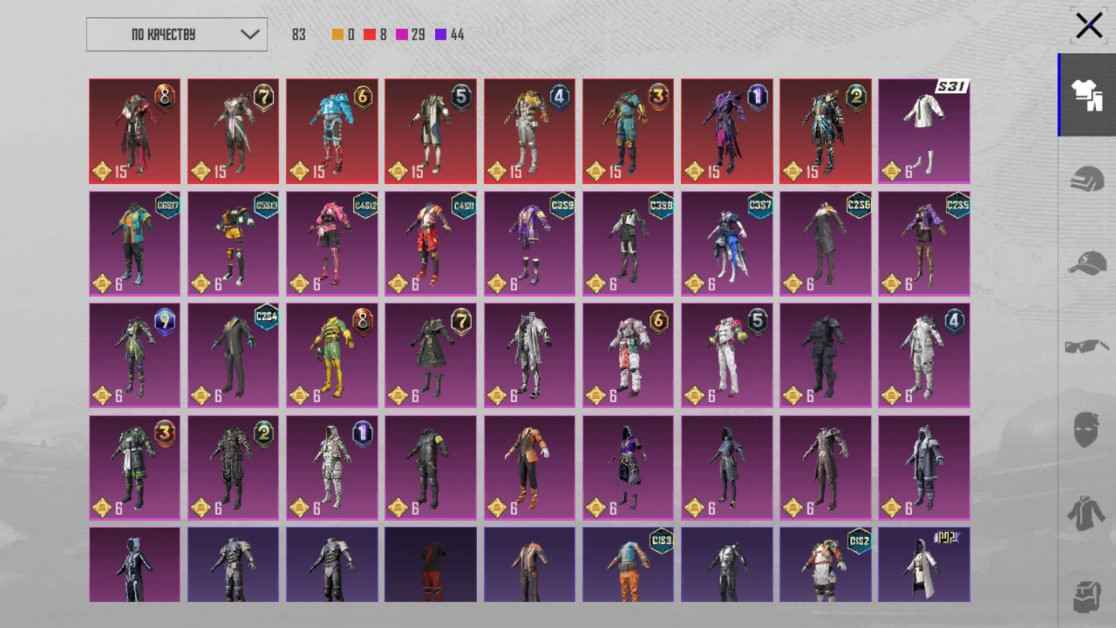Choose the face mask category icon

pyautogui.click(x=1087, y=429)
